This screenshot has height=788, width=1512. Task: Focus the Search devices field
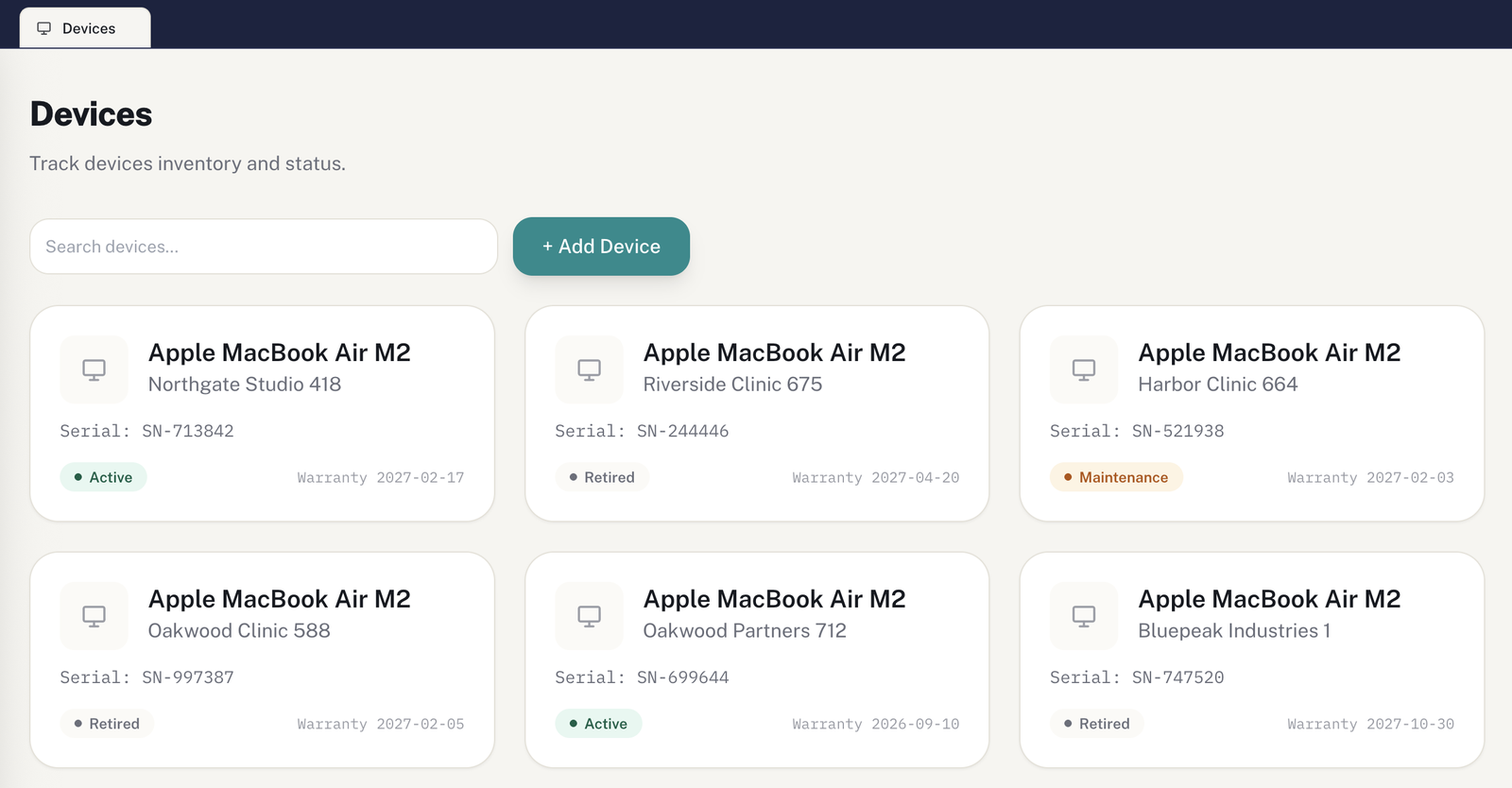point(264,247)
